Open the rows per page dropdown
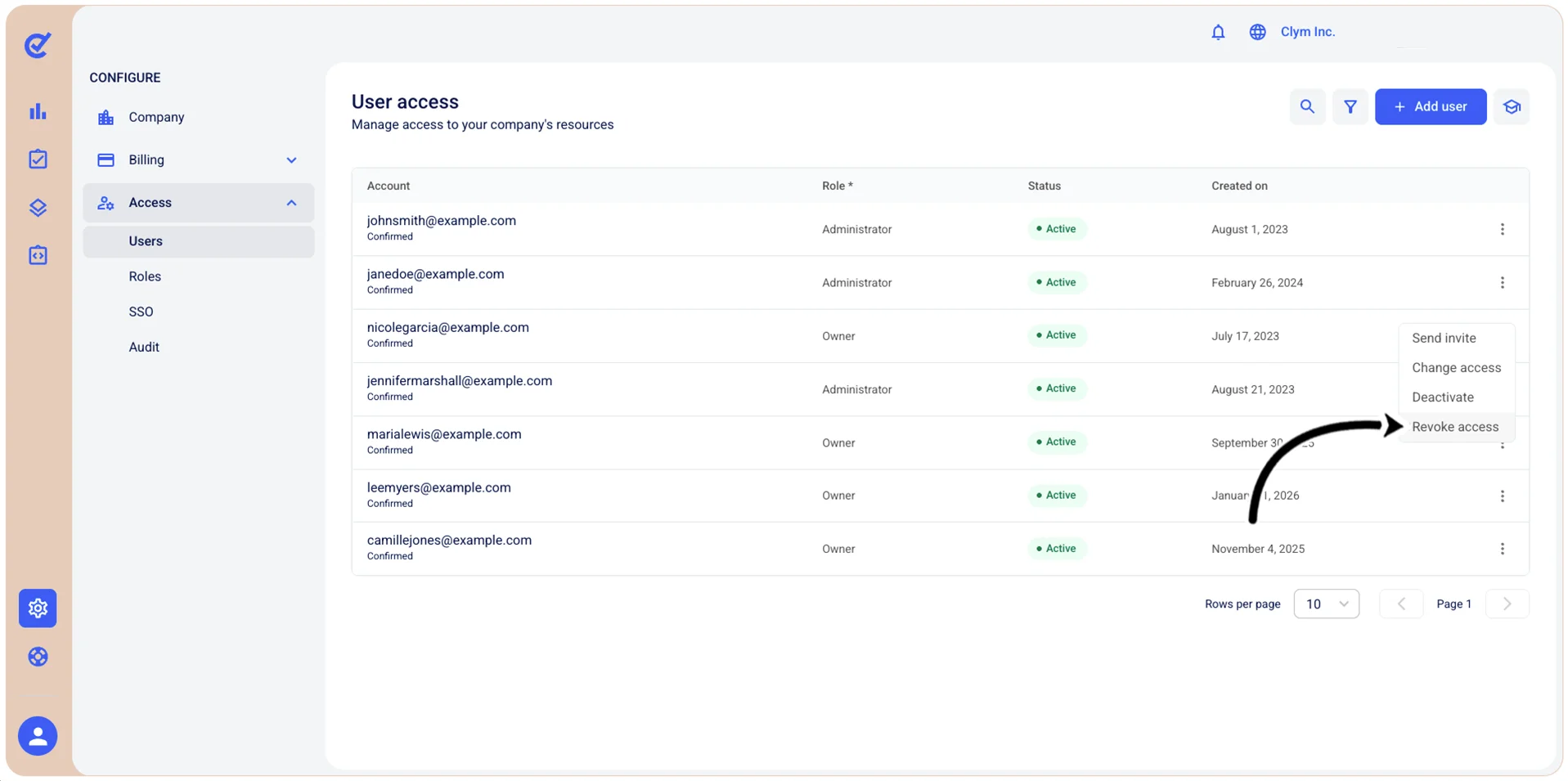The width and height of the screenshot is (1568, 781). 1326,604
